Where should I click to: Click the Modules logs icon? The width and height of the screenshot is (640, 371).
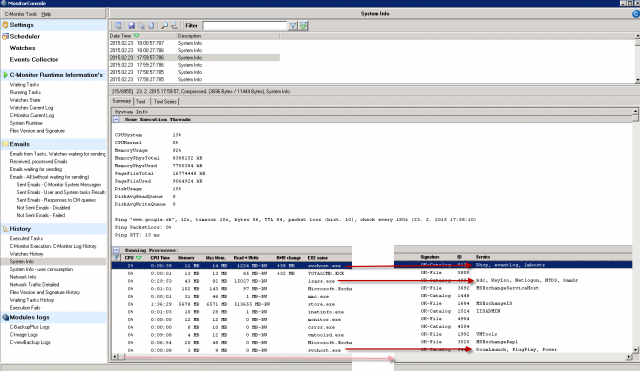click(5, 317)
